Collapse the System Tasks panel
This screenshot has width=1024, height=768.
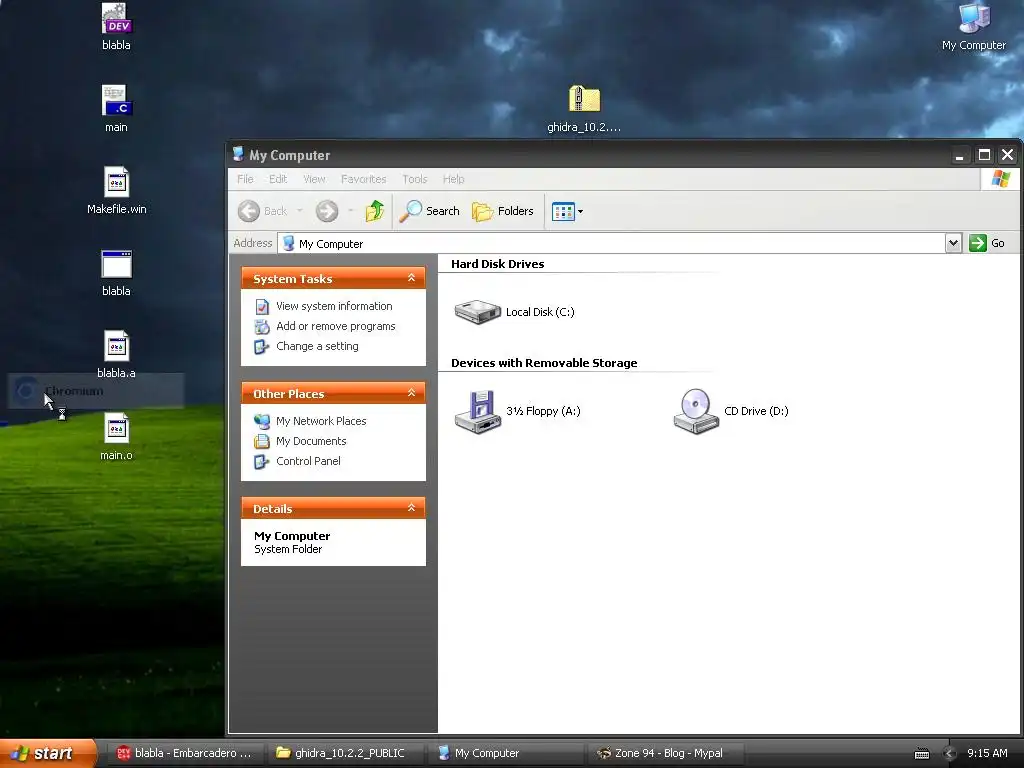pos(411,278)
